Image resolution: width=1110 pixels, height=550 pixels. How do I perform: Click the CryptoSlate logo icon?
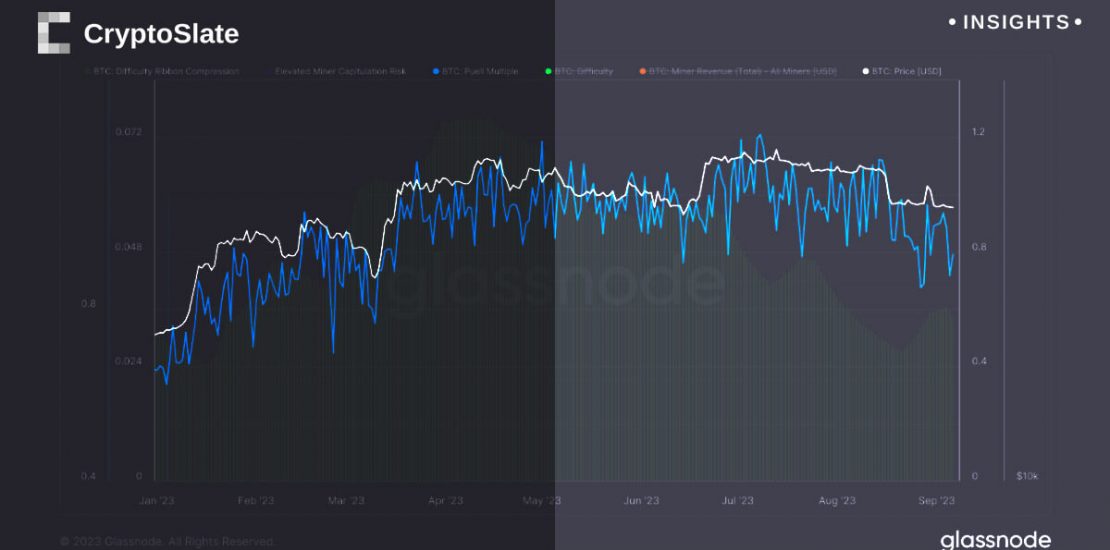tap(54, 33)
